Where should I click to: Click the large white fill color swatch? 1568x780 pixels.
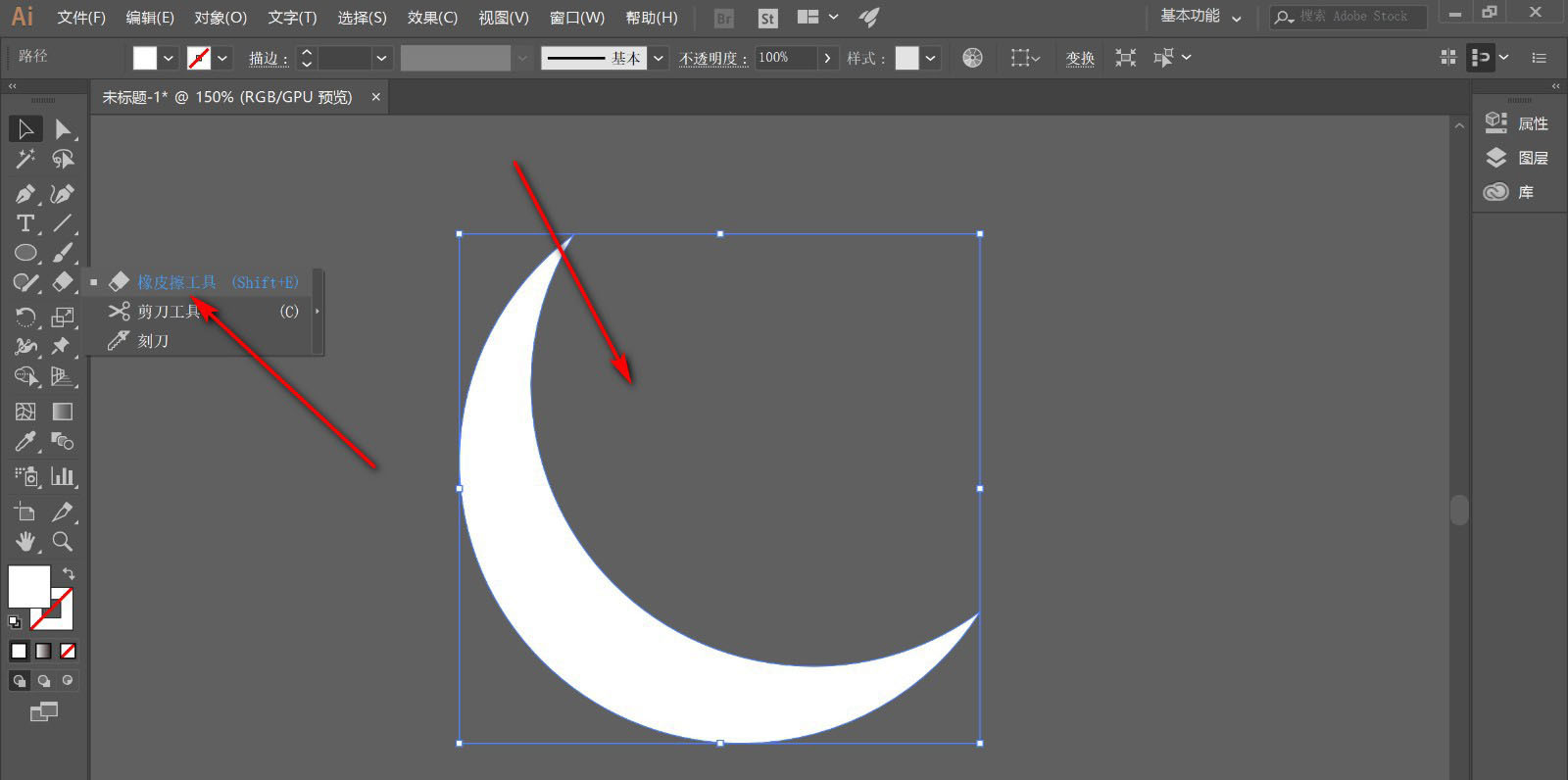[28, 586]
